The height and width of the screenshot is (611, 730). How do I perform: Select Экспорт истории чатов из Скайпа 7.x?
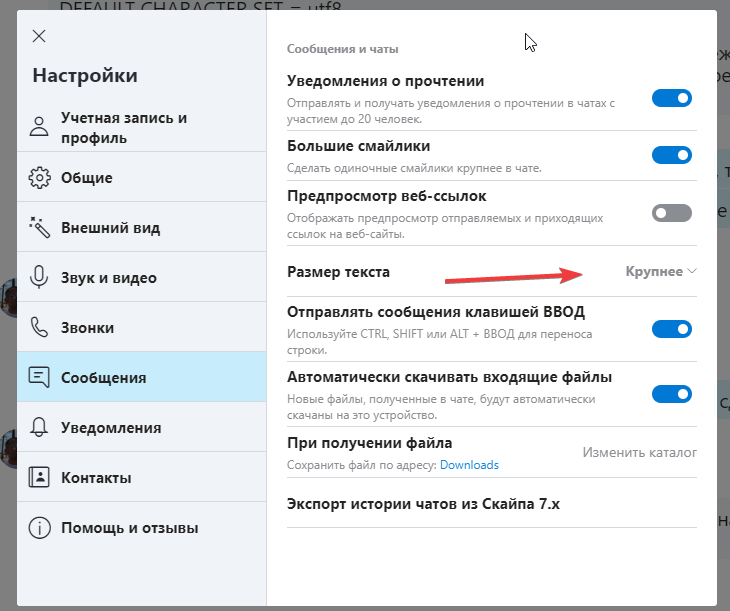tap(423, 504)
